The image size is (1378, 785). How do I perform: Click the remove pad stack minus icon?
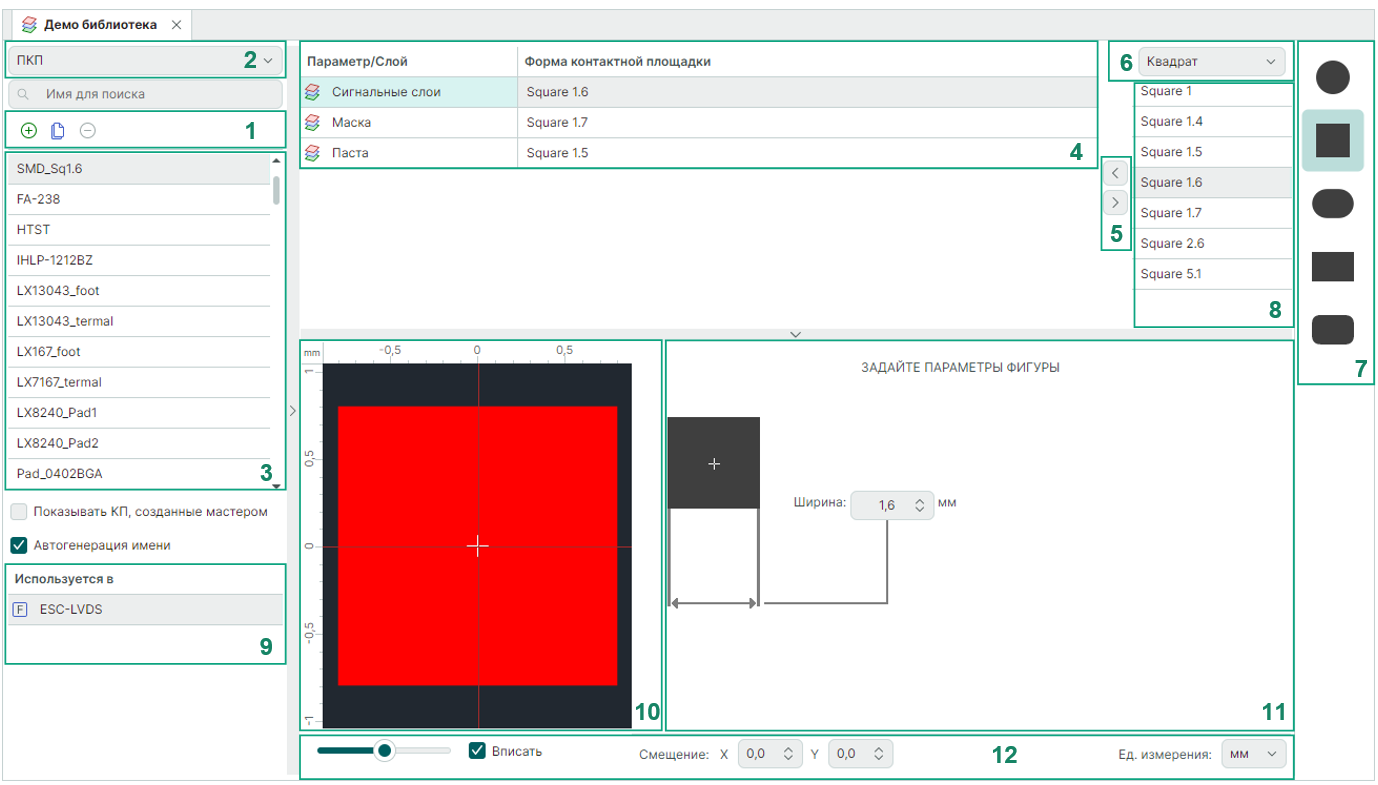coord(88,130)
